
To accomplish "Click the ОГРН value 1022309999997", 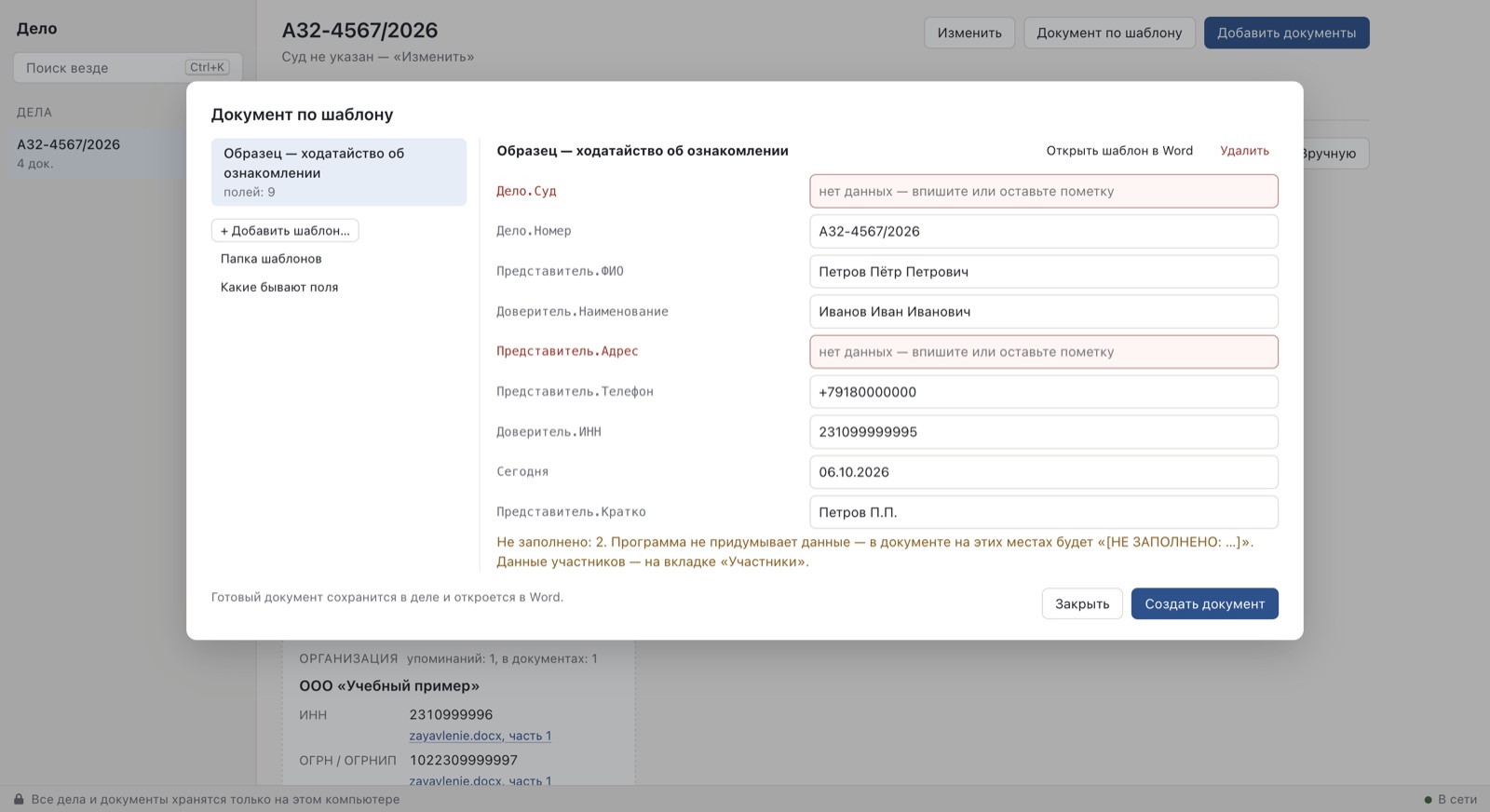I will pyautogui.click(x=463, y=760).
